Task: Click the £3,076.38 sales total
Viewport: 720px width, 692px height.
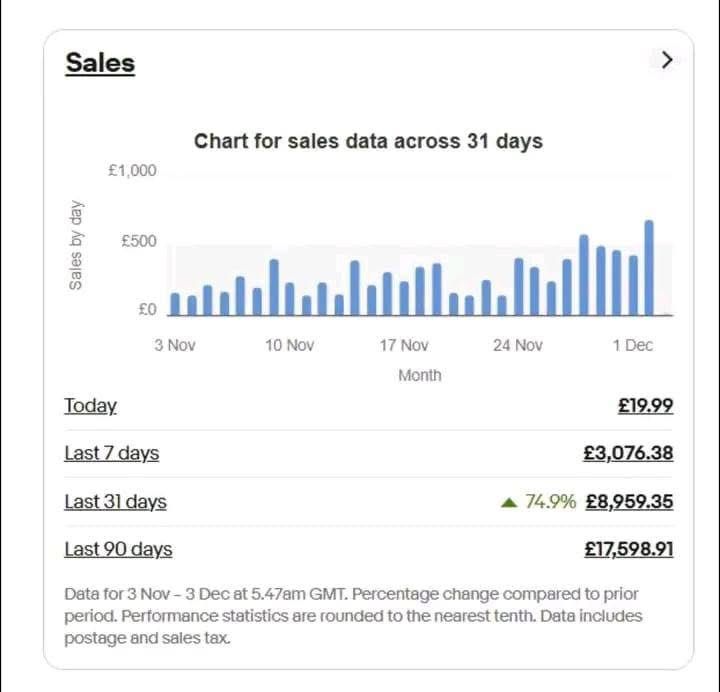Action: [x=628, y=453]
